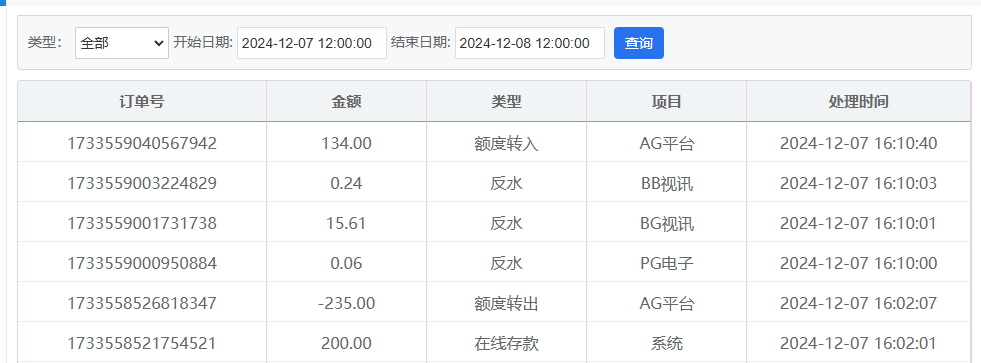
Task: Click the 订单号 column header
Action: (142, 101)
